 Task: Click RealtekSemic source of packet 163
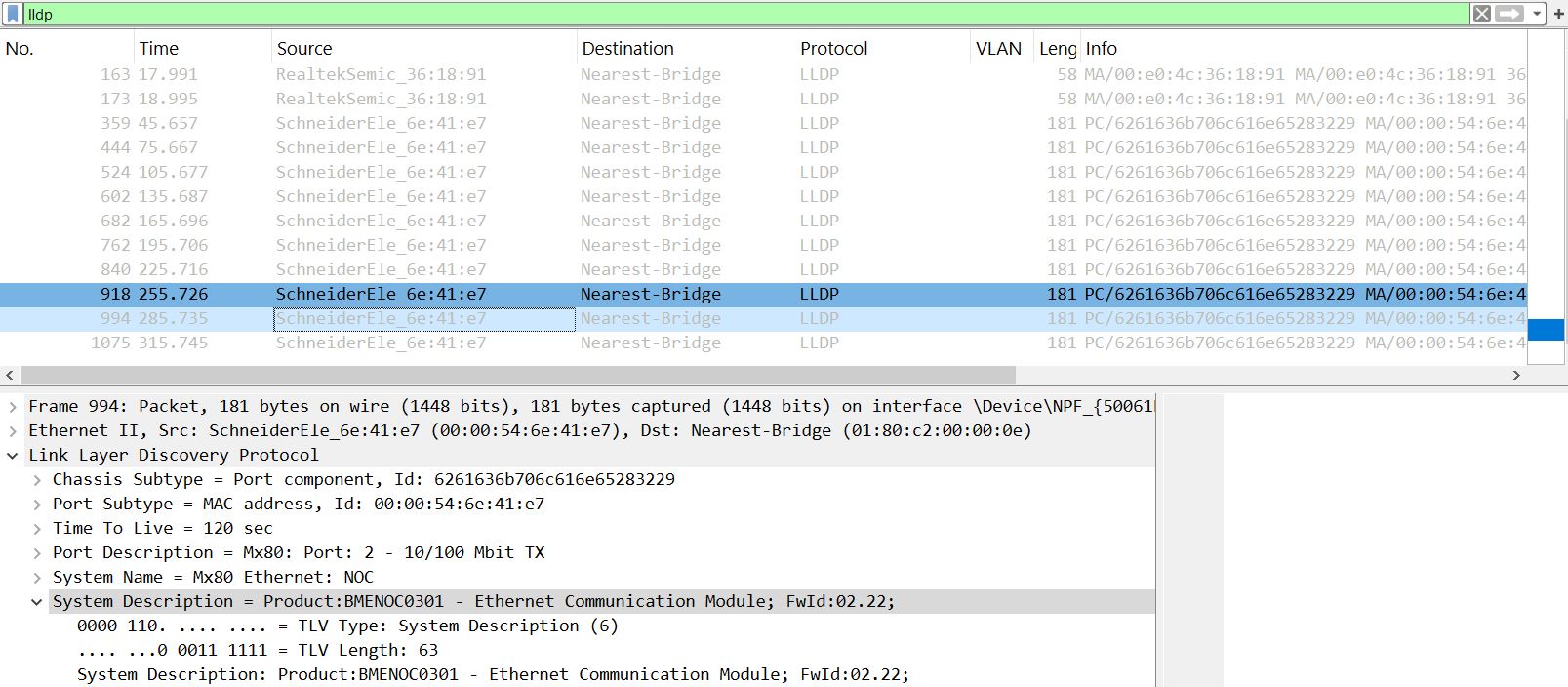[381, 74]
